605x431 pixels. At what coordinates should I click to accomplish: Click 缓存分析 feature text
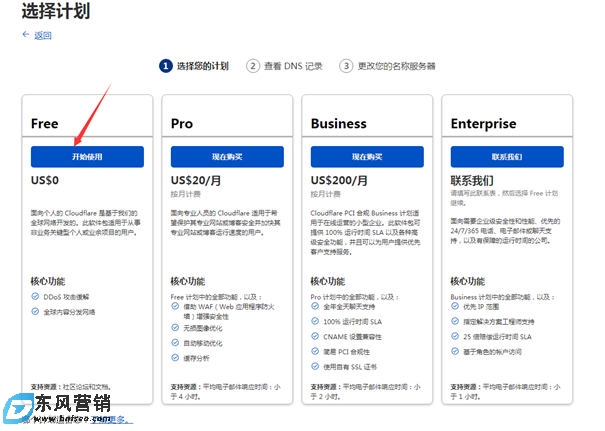tap(196, 358)
